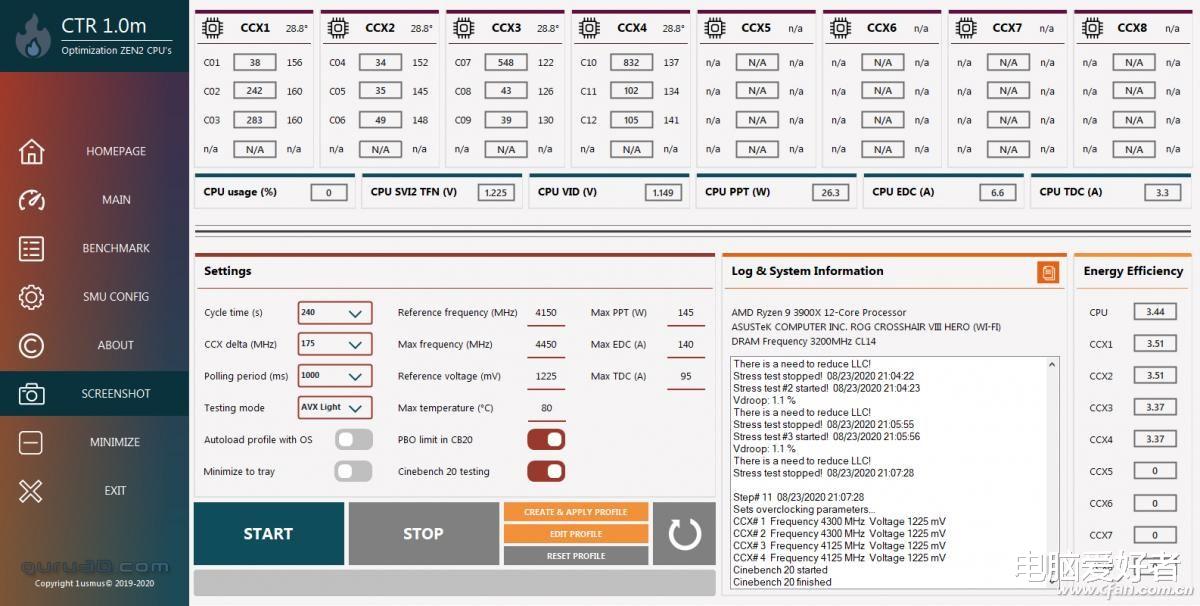Click the CCX1 chip icon

[x=212, y=28]
